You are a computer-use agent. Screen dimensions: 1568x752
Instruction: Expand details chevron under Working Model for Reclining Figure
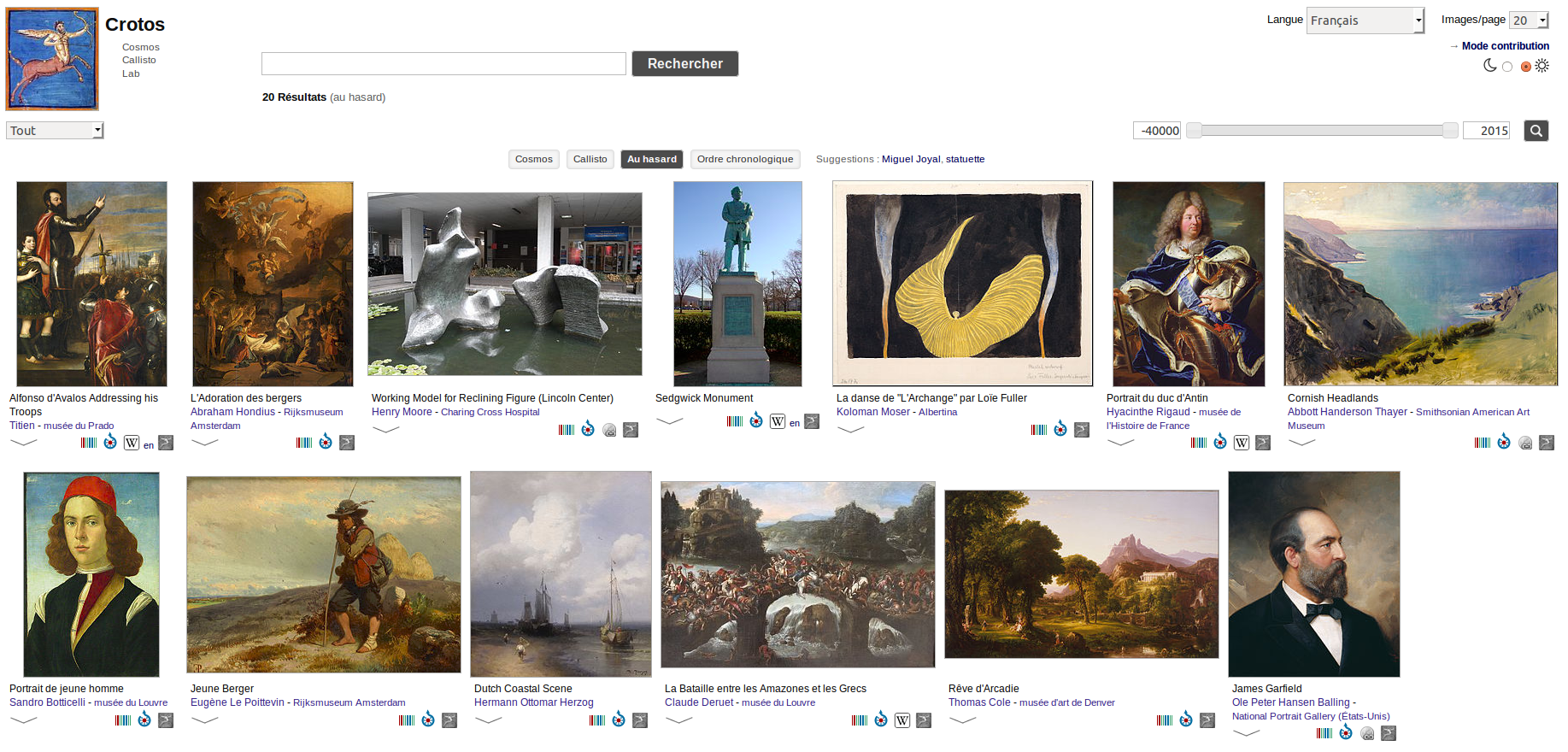pyautogui.click(x=386, y=429)
